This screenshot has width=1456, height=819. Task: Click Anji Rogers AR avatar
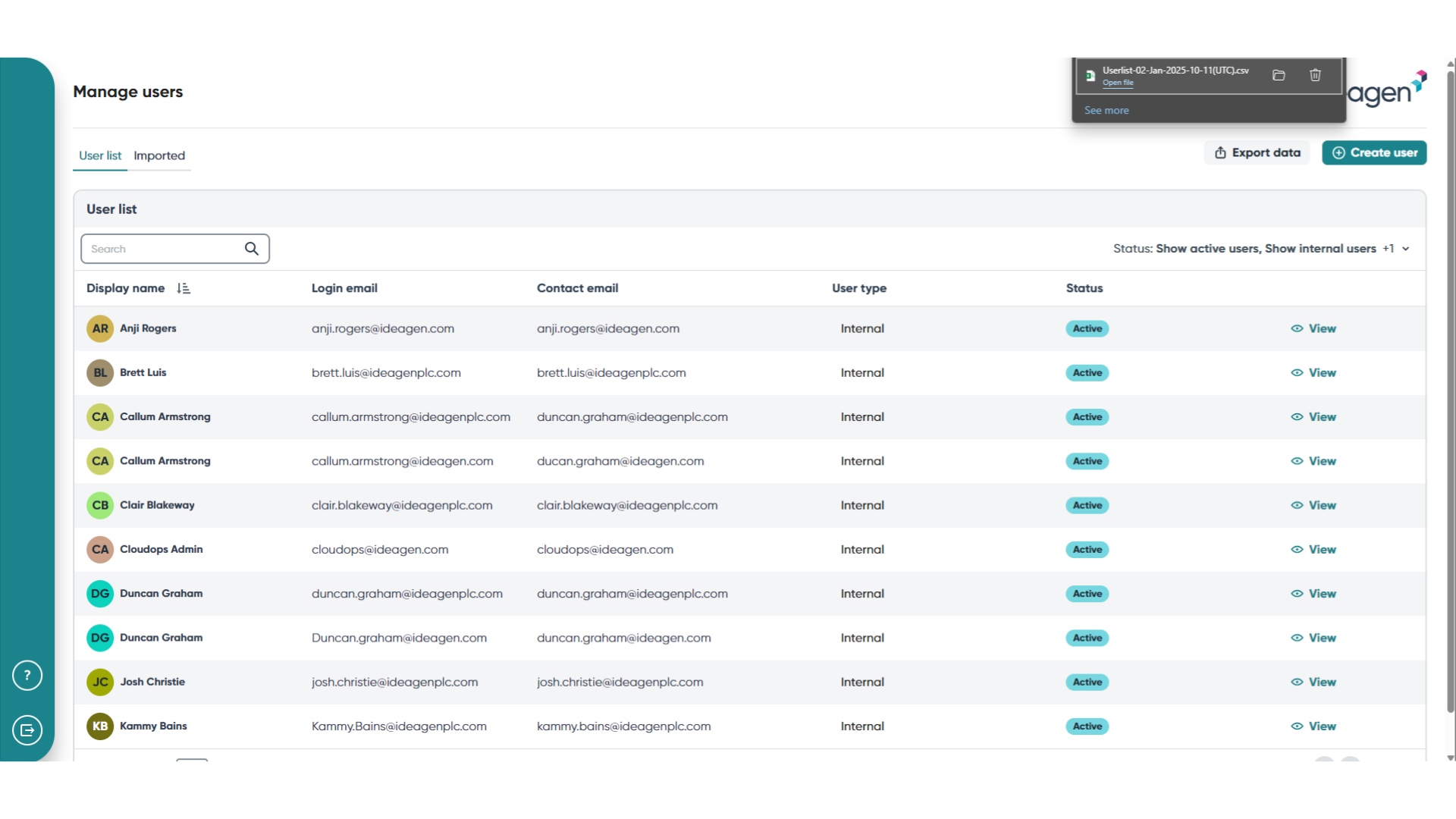coord(100,328)
